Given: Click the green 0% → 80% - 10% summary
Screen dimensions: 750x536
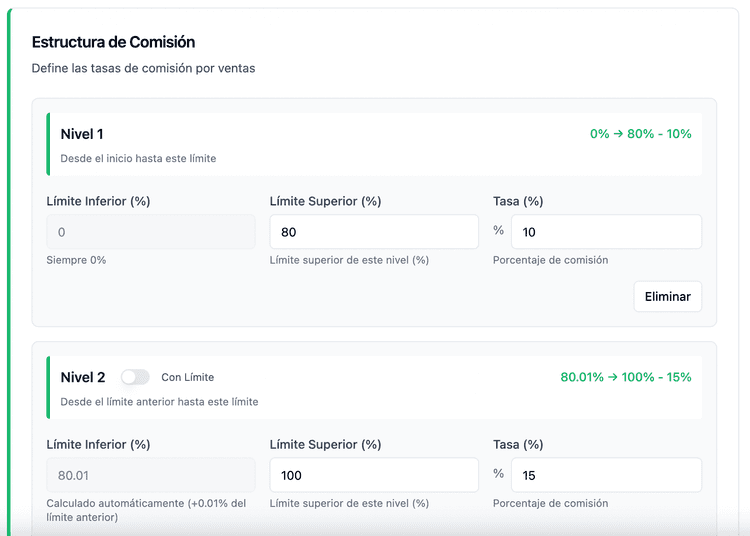Looking at the screenshot, I should point(640,134).
